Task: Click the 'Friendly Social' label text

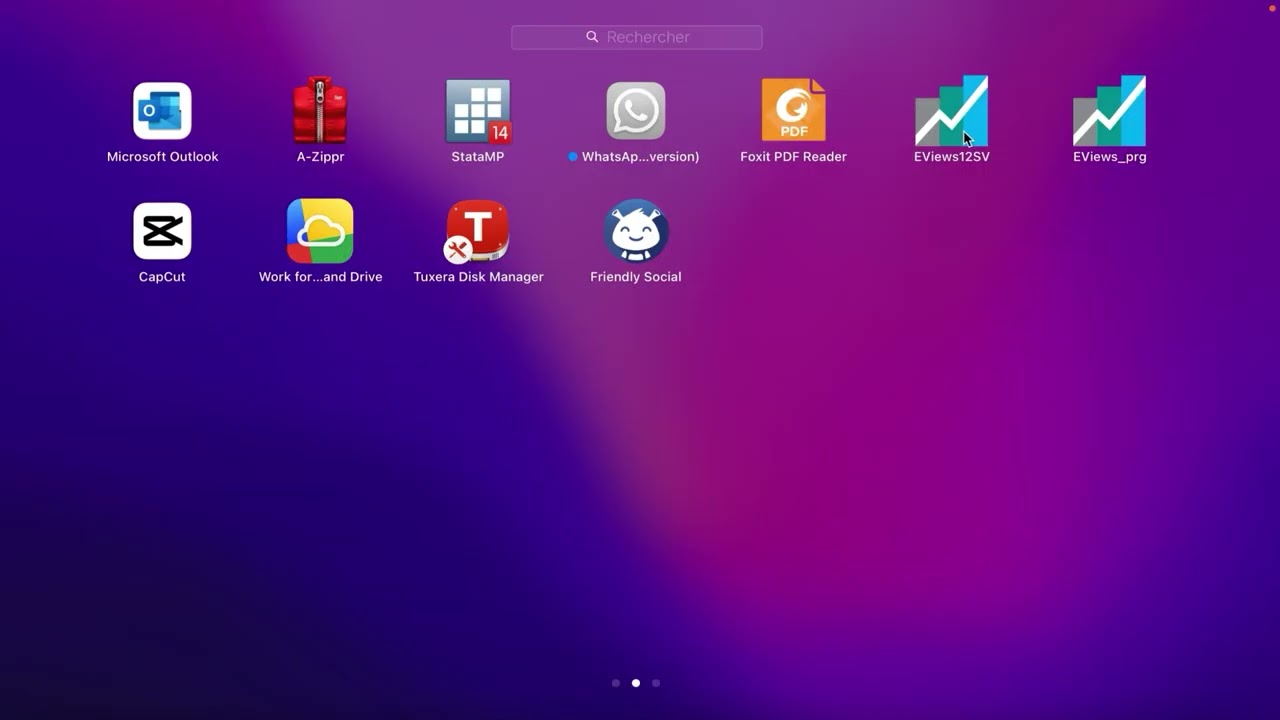Action: 636,277
